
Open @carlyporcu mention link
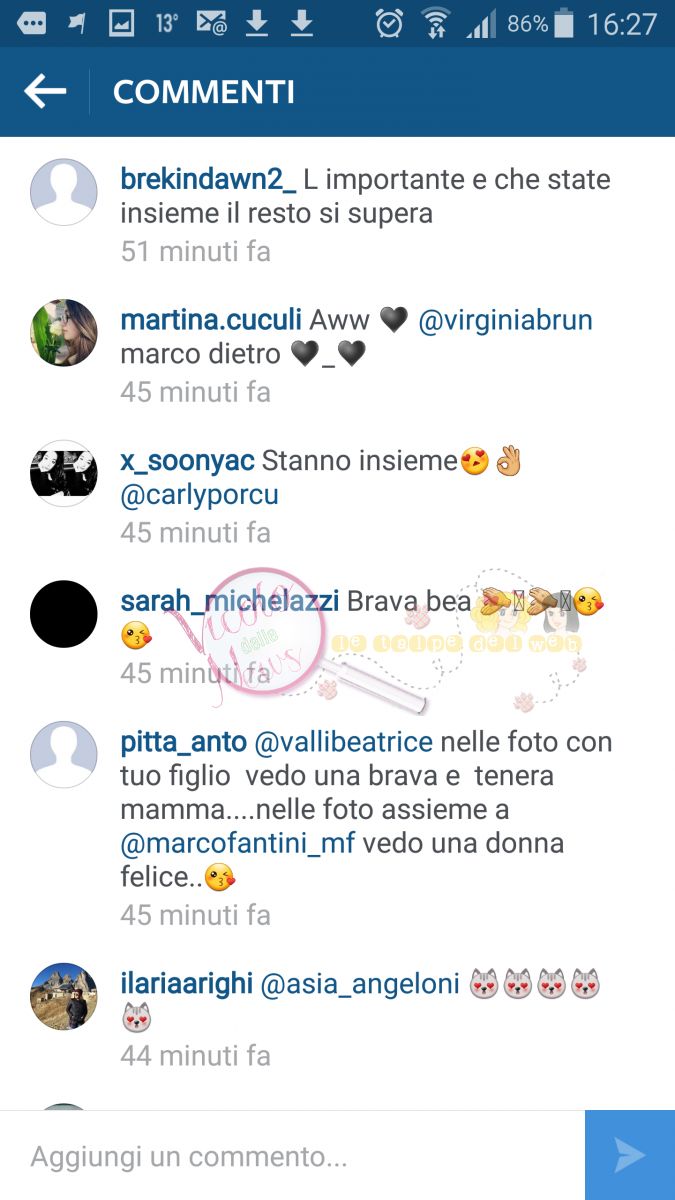199,495
